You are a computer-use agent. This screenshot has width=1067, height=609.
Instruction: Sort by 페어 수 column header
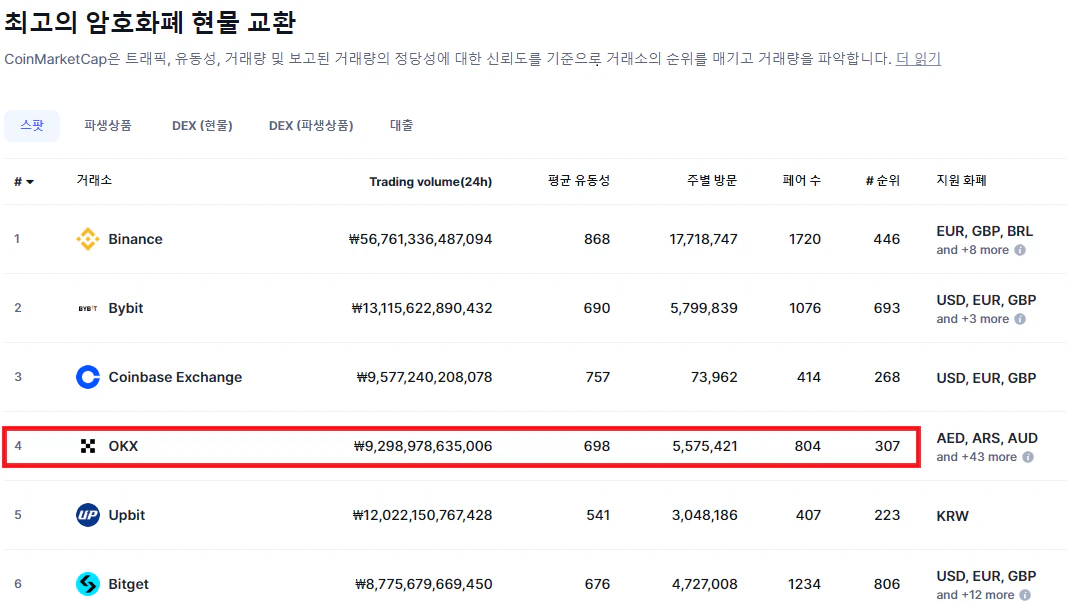coord(802,180)
